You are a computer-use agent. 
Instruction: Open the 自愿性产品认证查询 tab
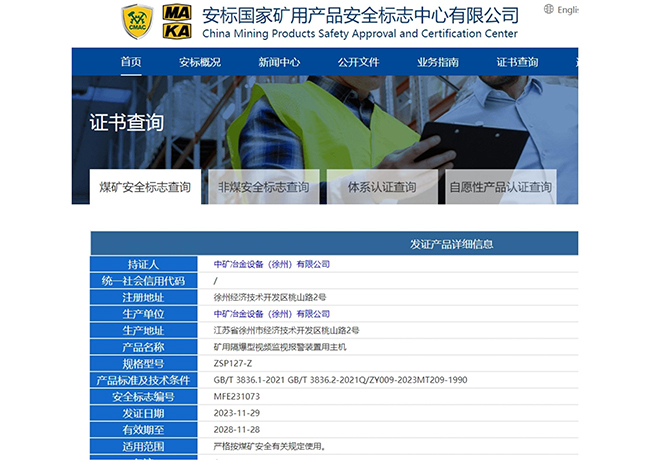(x=500, y=187)
